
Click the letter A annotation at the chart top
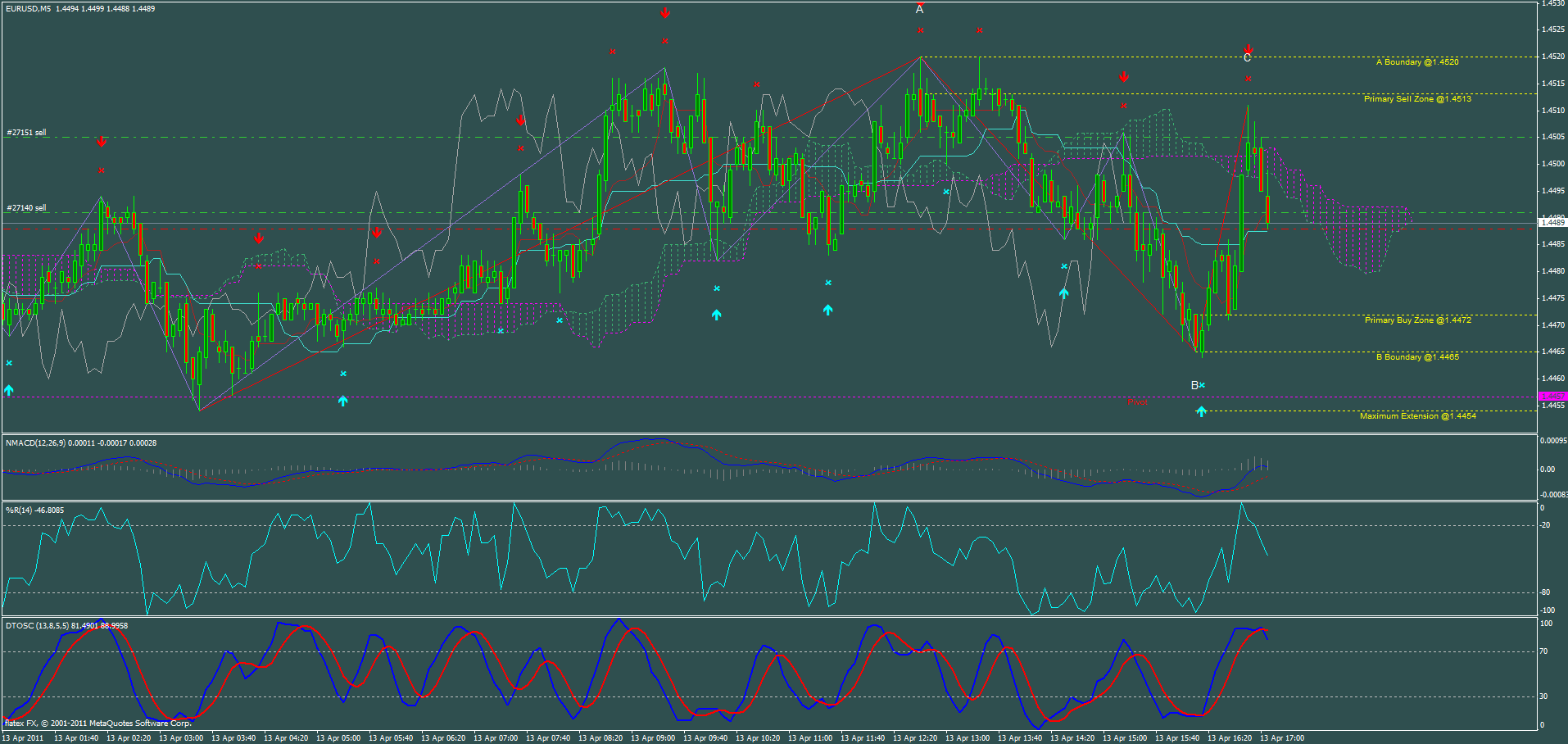point(918,10)
